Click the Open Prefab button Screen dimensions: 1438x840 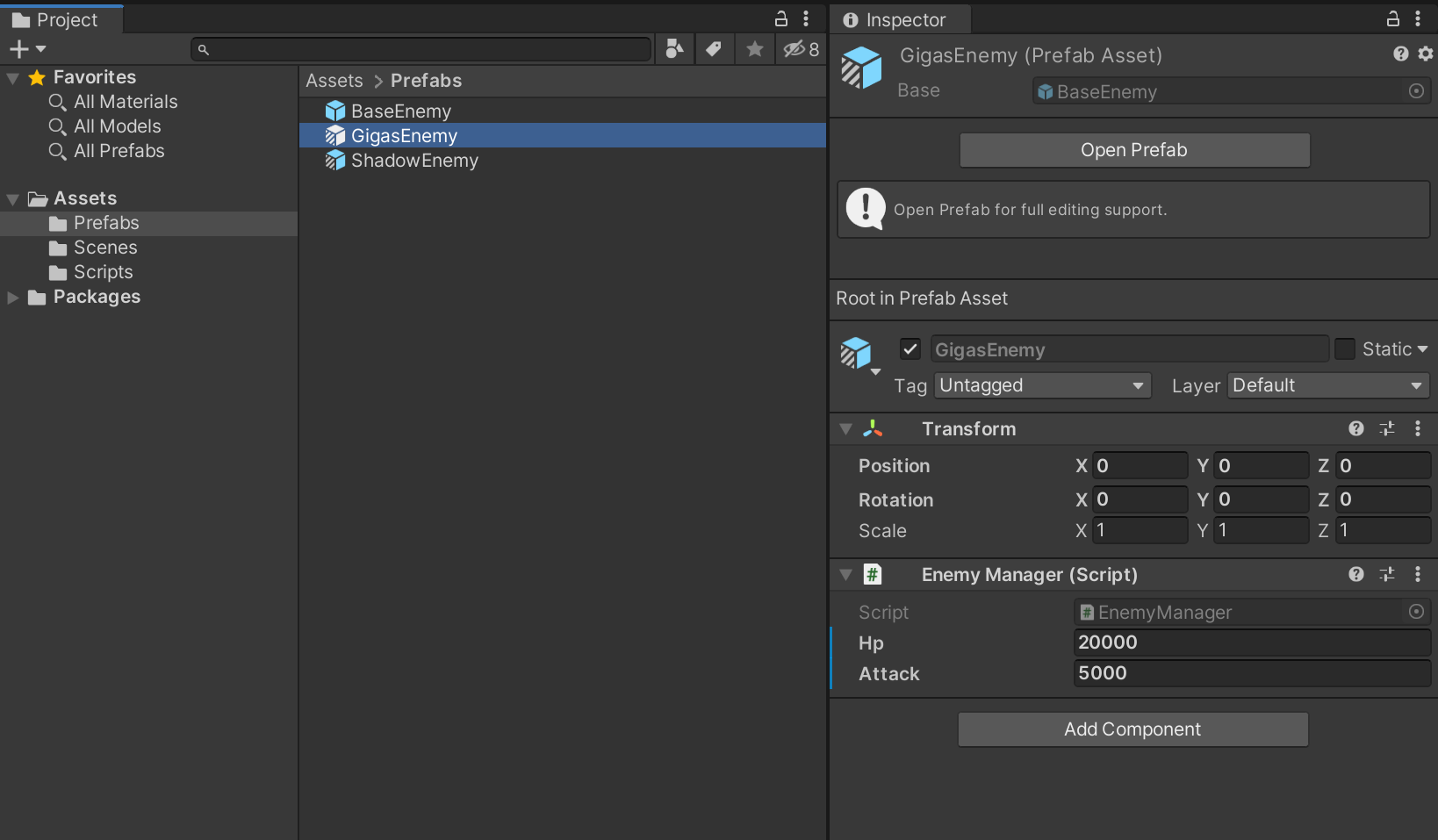pyautogui.click(x=1134, y=150)
